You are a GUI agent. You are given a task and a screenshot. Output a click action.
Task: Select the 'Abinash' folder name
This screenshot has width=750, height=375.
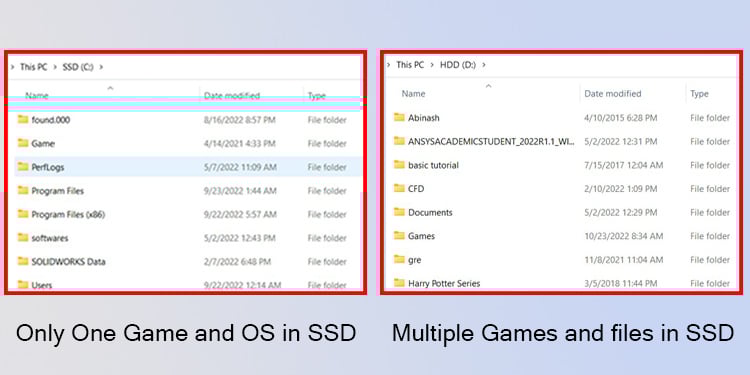(424, 118)
